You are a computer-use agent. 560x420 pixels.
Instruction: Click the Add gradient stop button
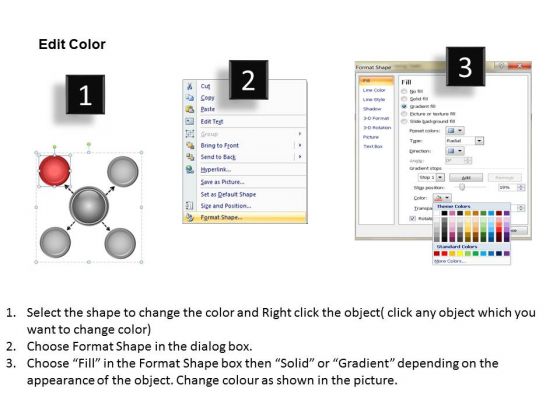(466, 178)
